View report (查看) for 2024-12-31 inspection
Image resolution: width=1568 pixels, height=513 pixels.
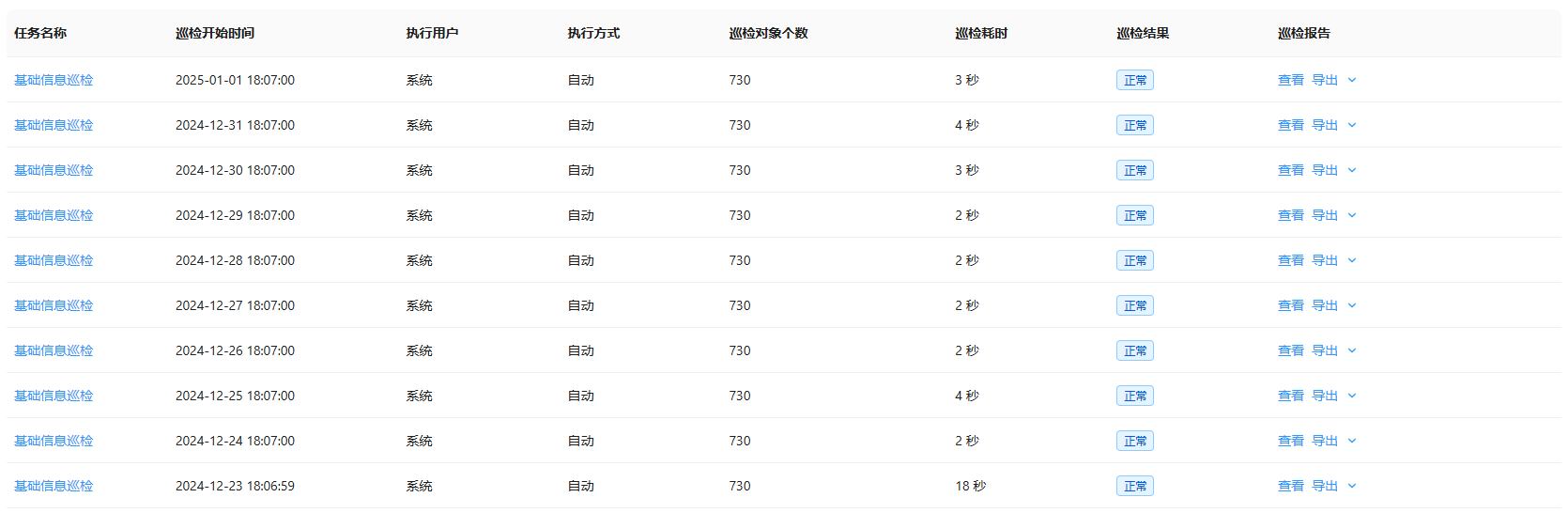coord(1290,125)
